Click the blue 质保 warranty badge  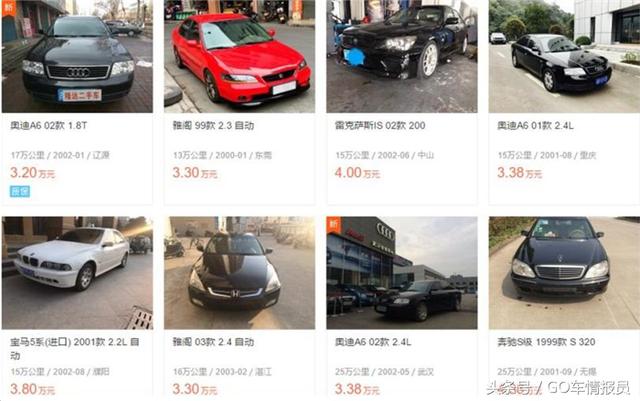(x=20, y=191)
